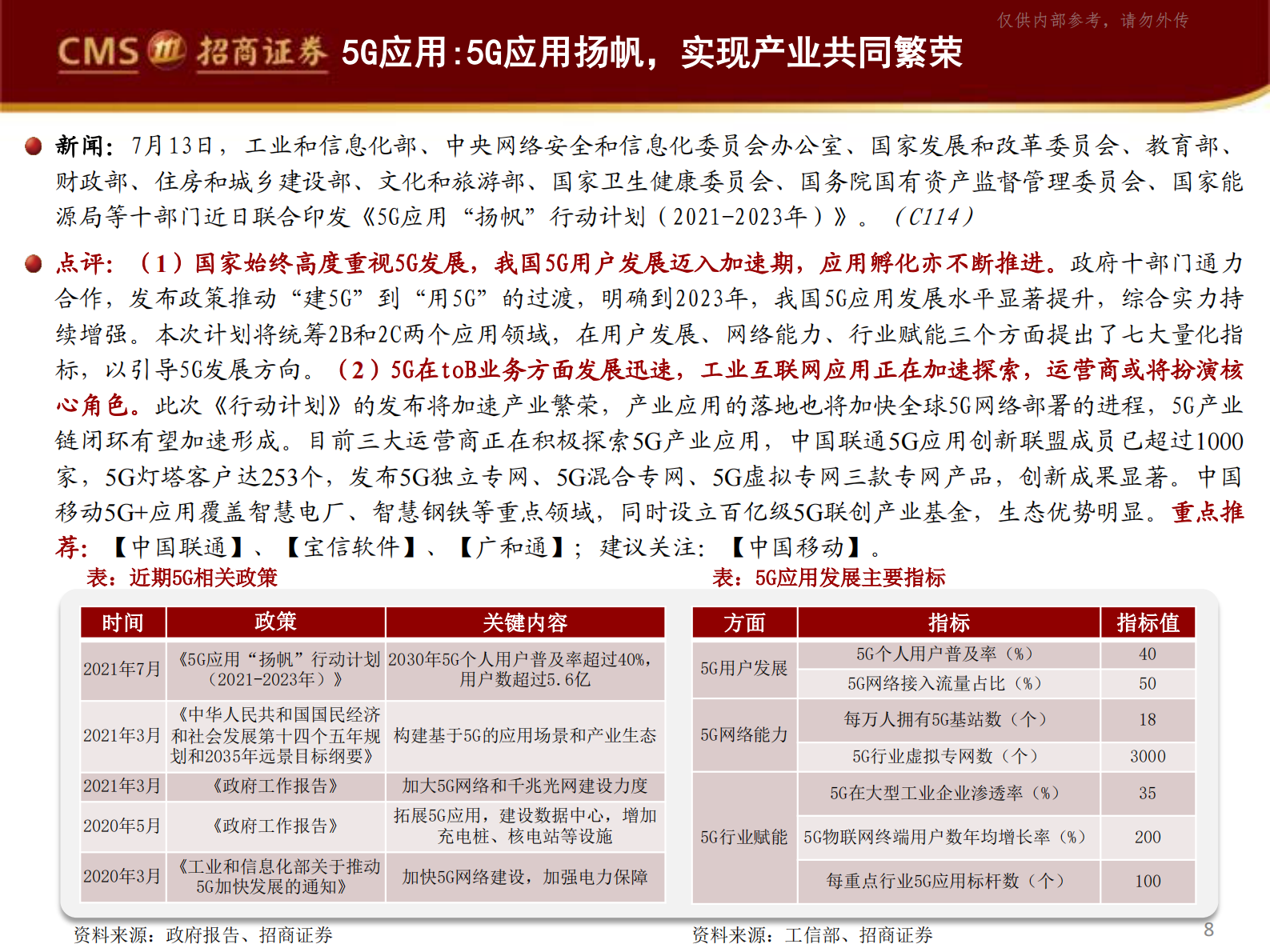Select 《政府工作报告》 in the 2021年3月 row
This screenshot has width=1270, height=952.
click(x=275, y=786)
